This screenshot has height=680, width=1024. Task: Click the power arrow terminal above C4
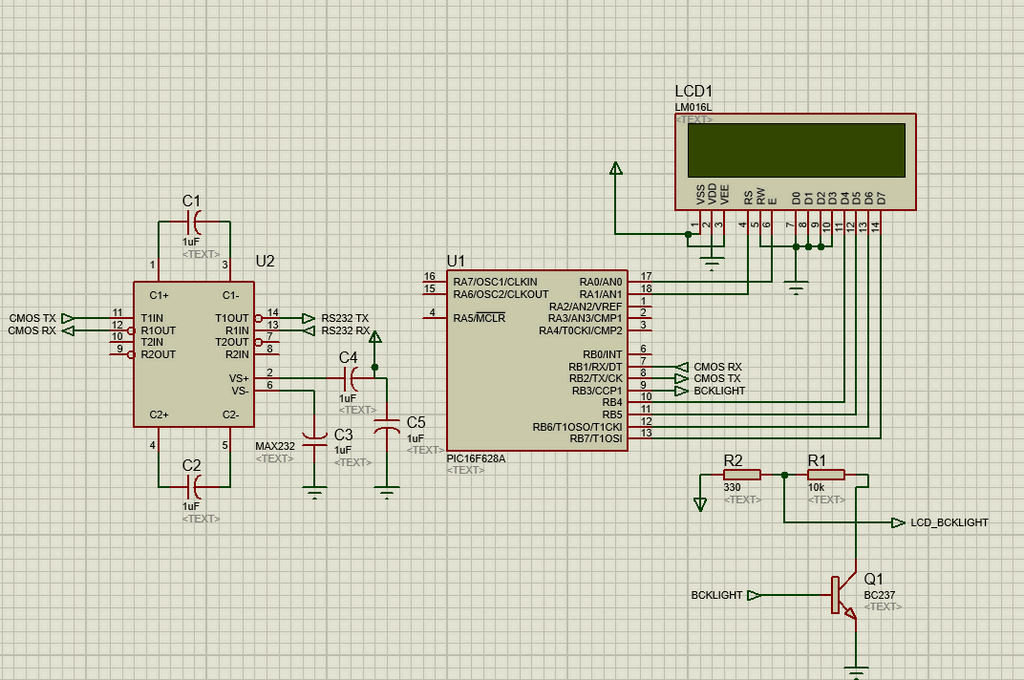point(375,337)
